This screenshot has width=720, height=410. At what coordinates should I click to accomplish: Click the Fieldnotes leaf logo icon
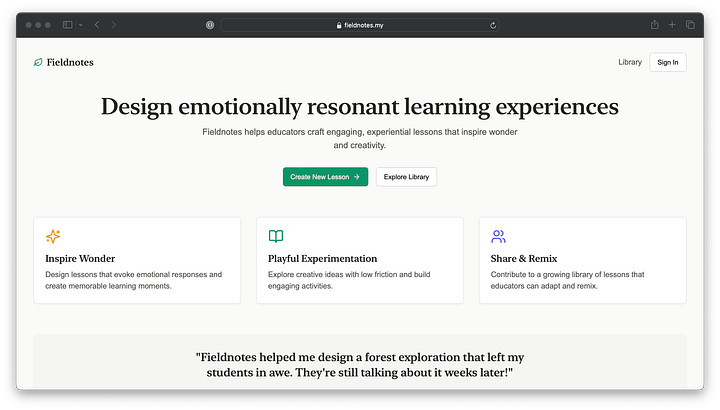[x=38, y=62]
